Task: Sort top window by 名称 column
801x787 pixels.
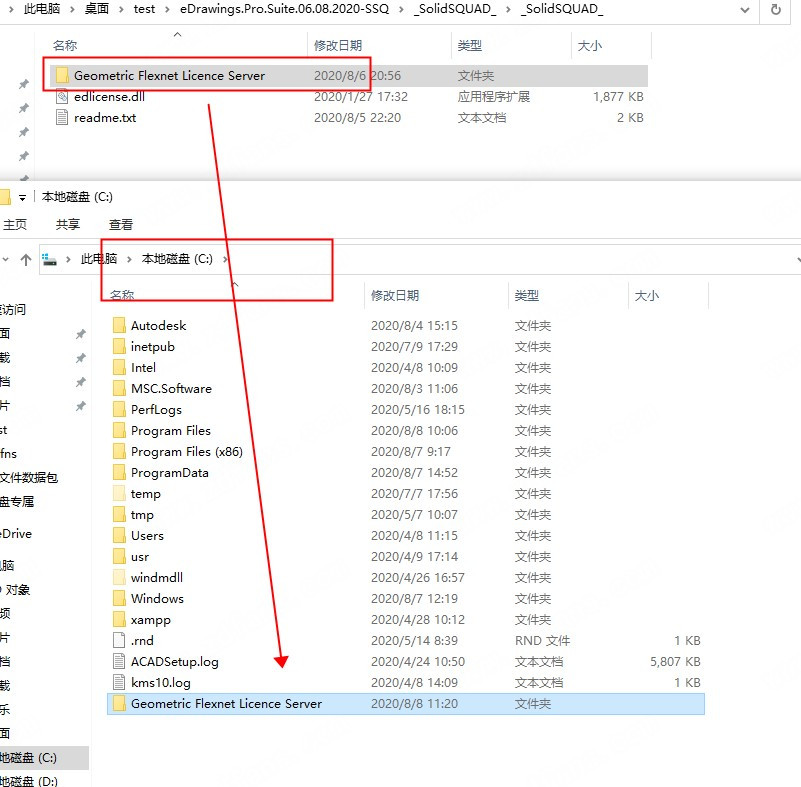Action: click(x=65, y=46)
